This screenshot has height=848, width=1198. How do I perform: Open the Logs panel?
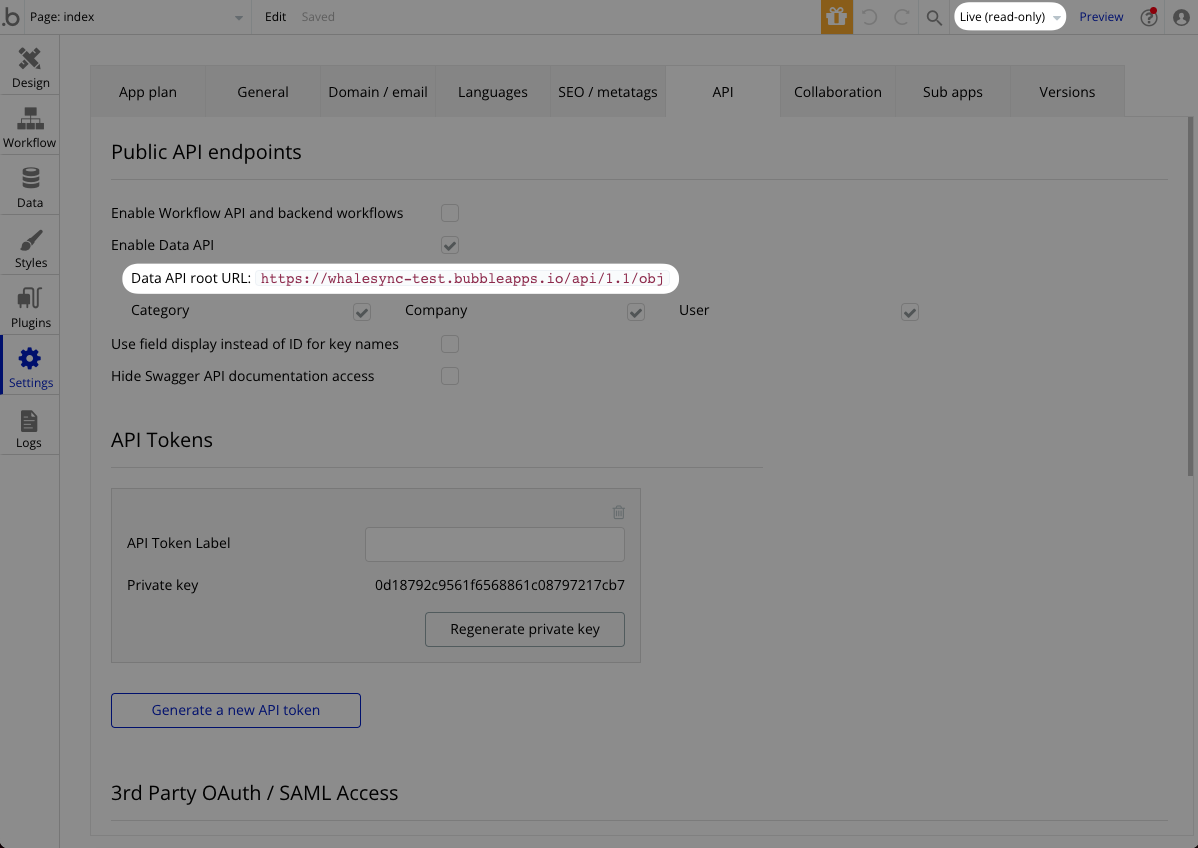pos(30,425)
